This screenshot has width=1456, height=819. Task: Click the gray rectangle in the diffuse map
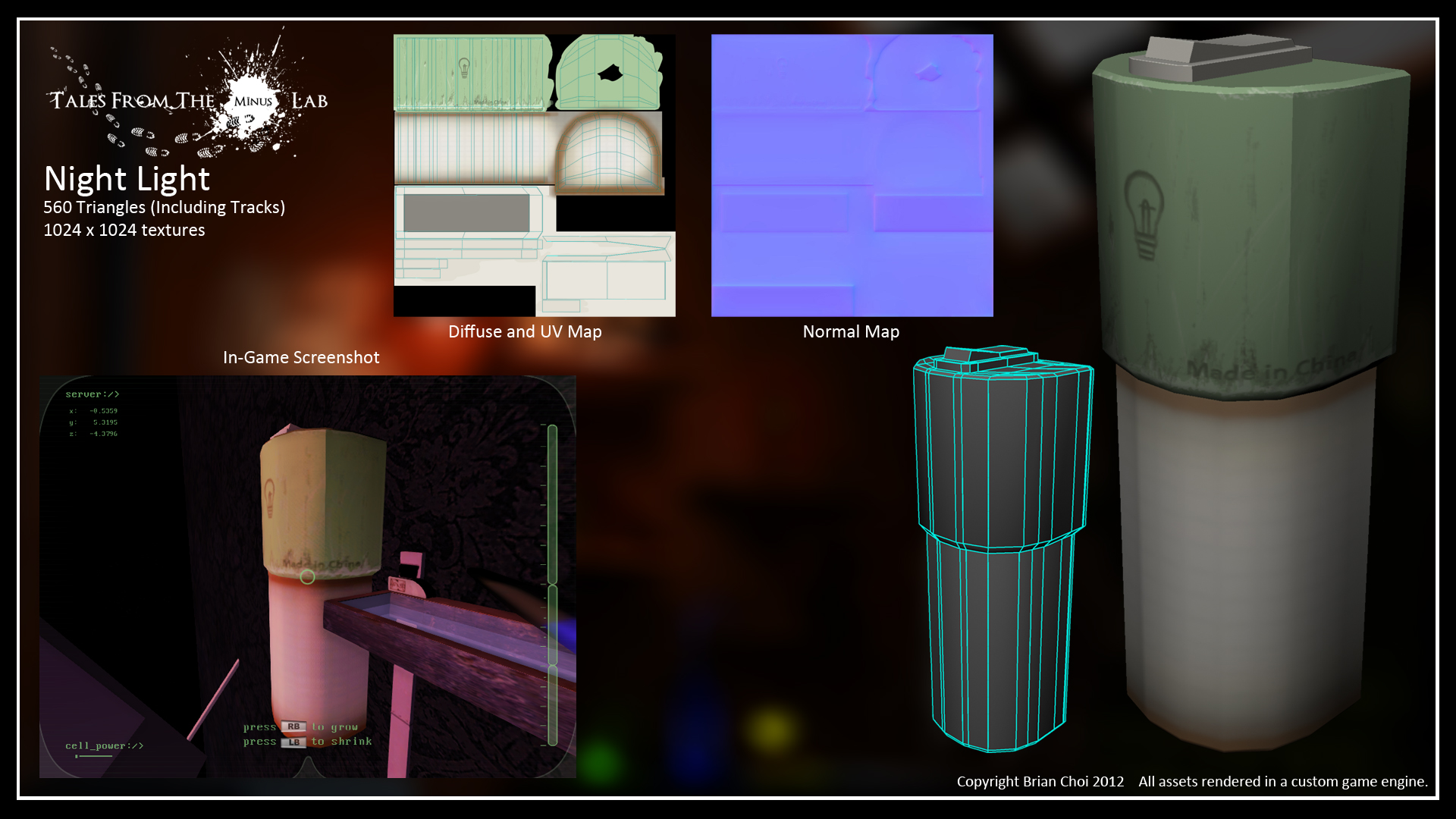pos(466,212)
